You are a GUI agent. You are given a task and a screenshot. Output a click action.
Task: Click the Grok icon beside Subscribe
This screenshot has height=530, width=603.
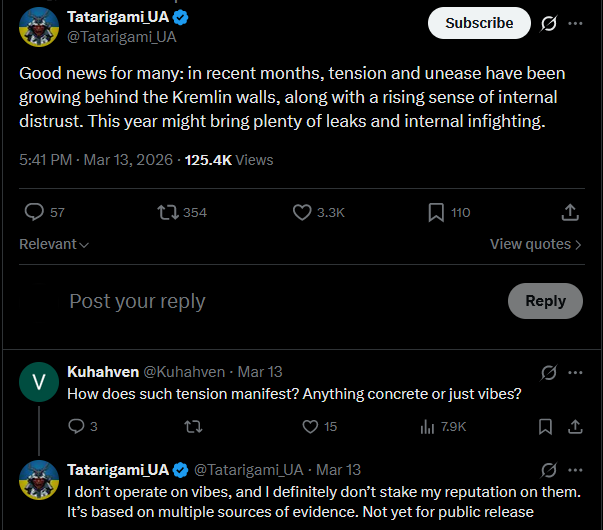(548, 23)
